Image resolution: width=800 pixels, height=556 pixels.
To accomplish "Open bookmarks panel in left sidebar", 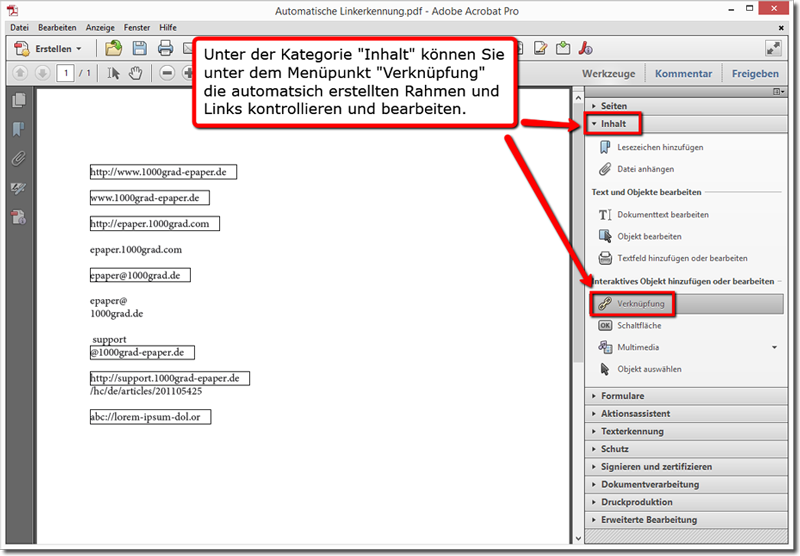I will [19, 129].
